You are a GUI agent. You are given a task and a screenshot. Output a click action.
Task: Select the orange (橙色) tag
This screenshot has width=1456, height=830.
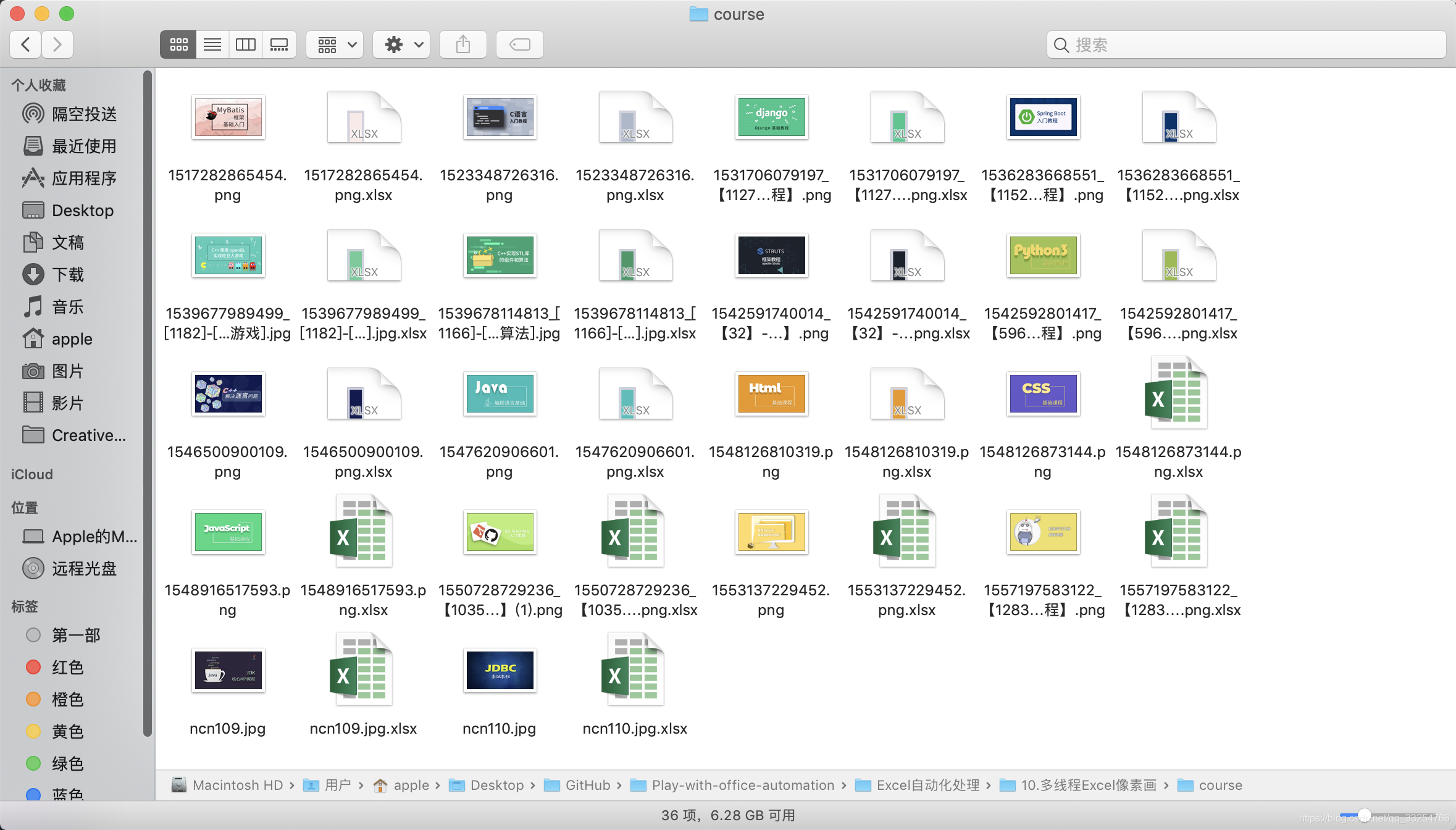(x=55, y=699)
